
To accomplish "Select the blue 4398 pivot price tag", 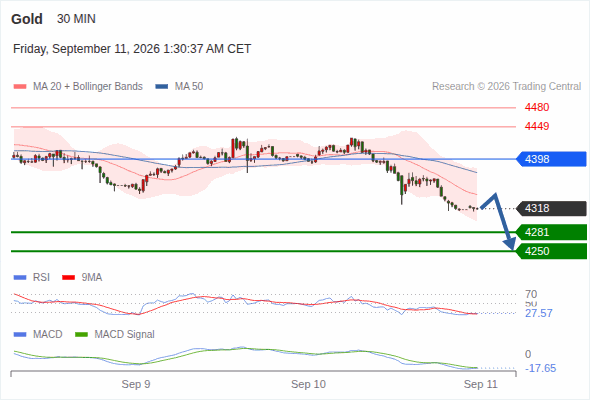I will (551, 159).
